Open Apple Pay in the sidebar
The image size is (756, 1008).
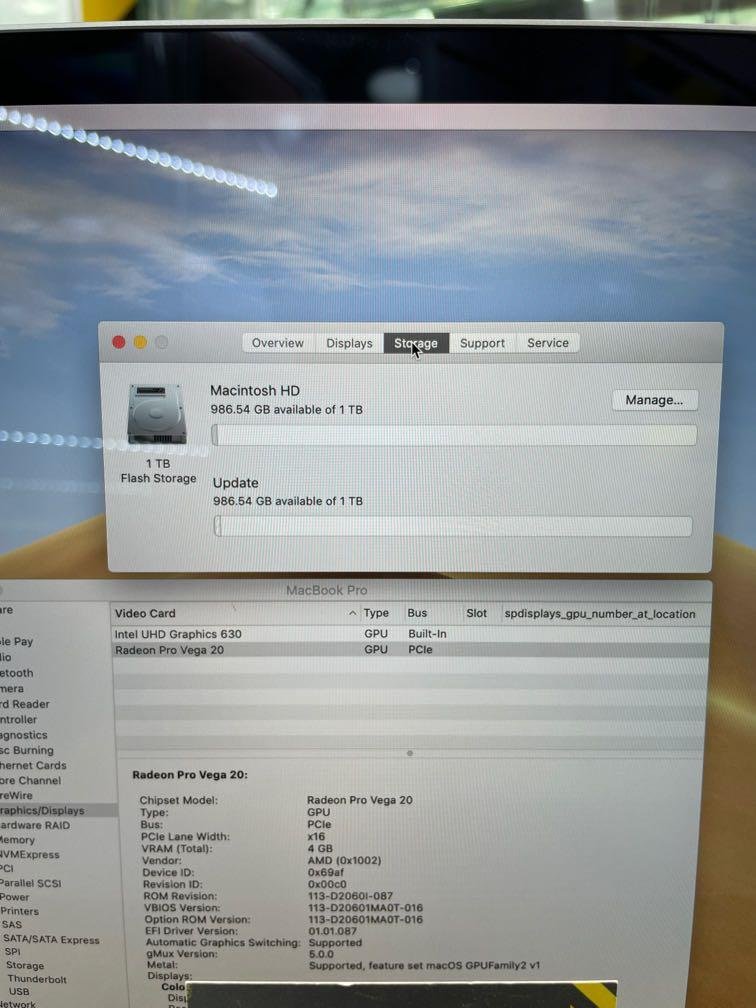(x=17, y=642)
